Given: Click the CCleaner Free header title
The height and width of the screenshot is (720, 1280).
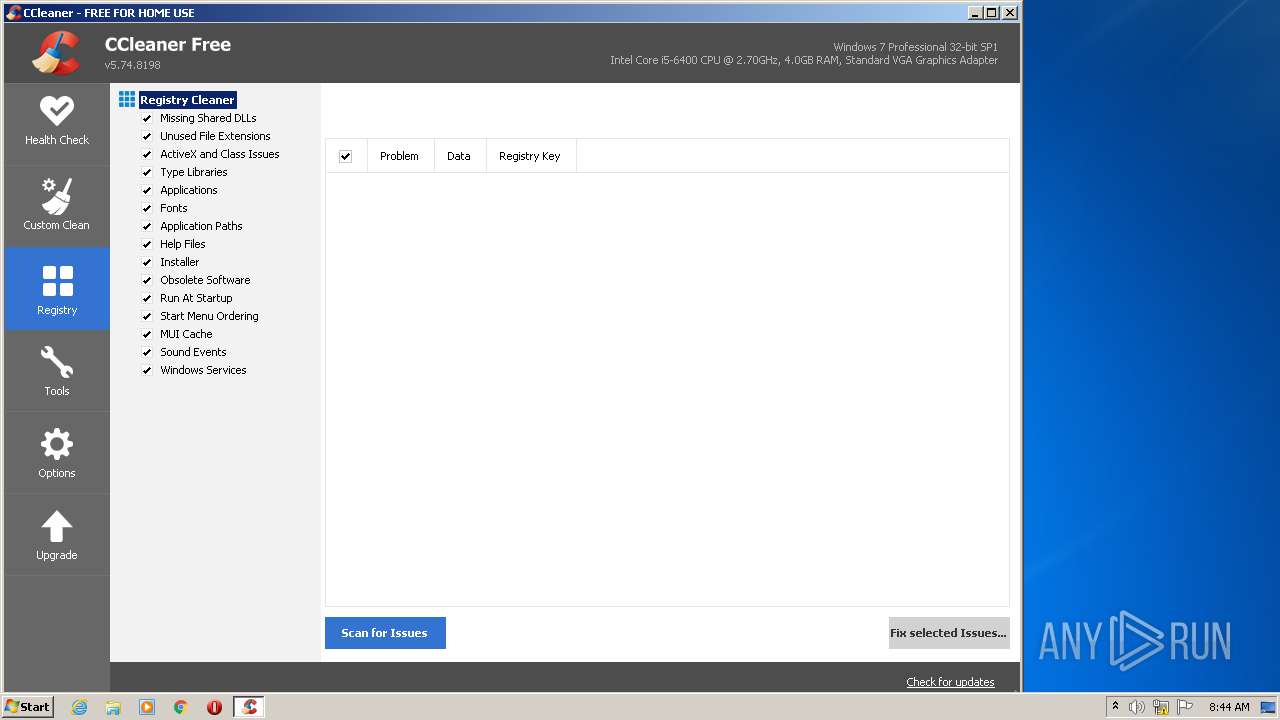Looking at the screenshot, I should (168, 44).
